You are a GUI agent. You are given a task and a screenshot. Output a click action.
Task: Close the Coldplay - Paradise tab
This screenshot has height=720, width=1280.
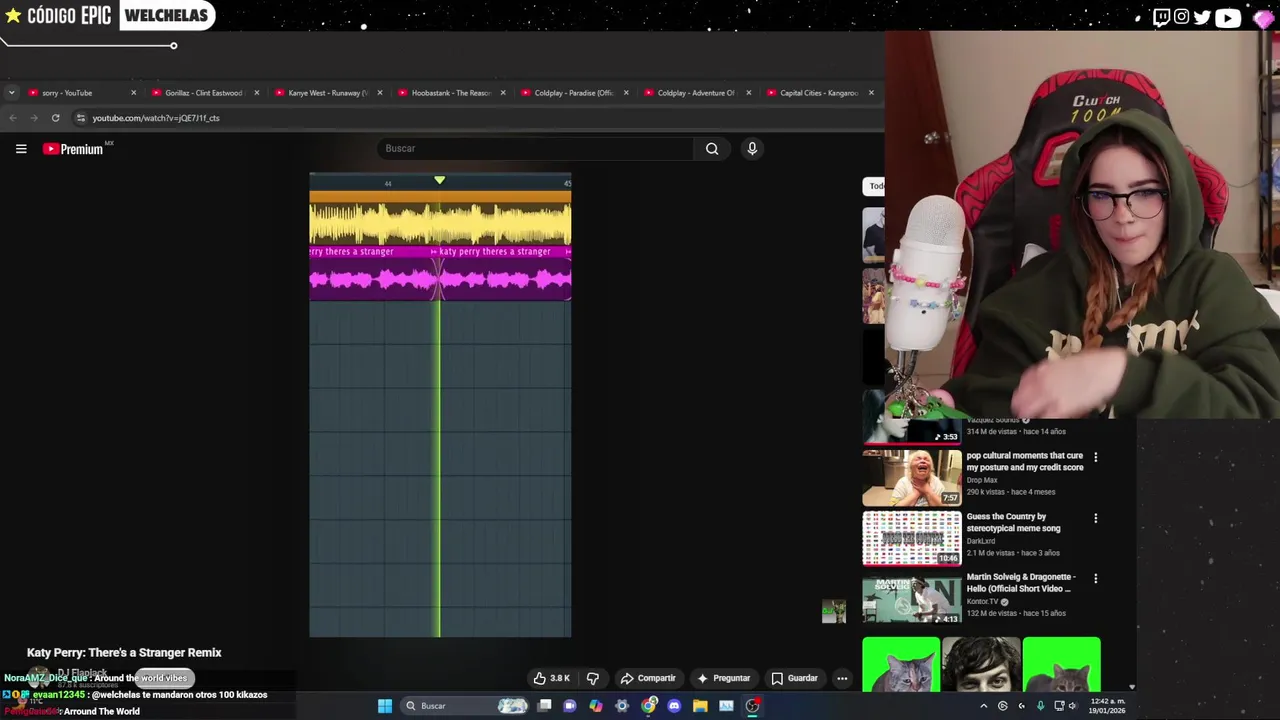click(x=626, y=93)
